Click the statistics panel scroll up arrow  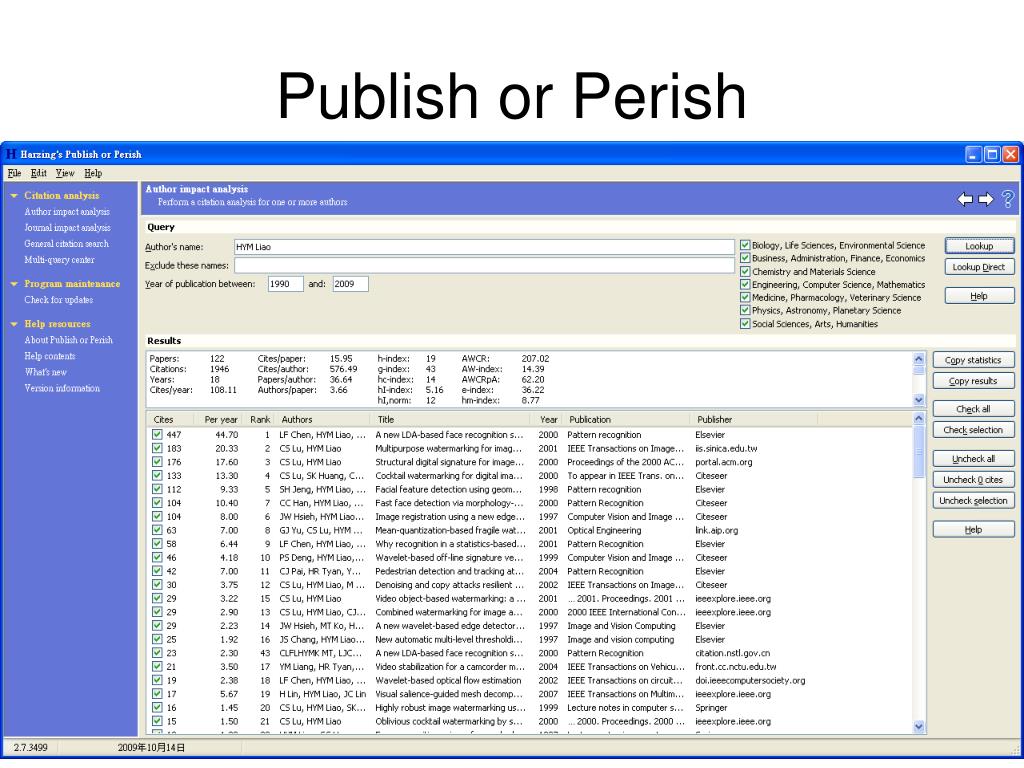pyautogui.click(x=919, y=358)
